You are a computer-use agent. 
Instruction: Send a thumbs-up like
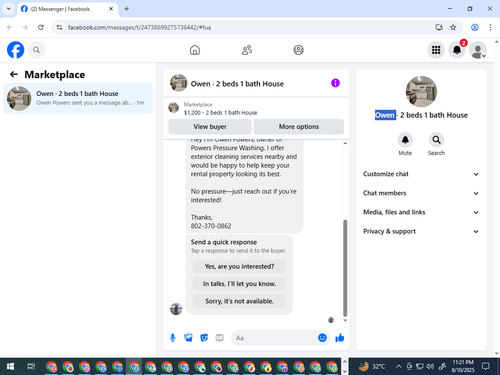340,338
